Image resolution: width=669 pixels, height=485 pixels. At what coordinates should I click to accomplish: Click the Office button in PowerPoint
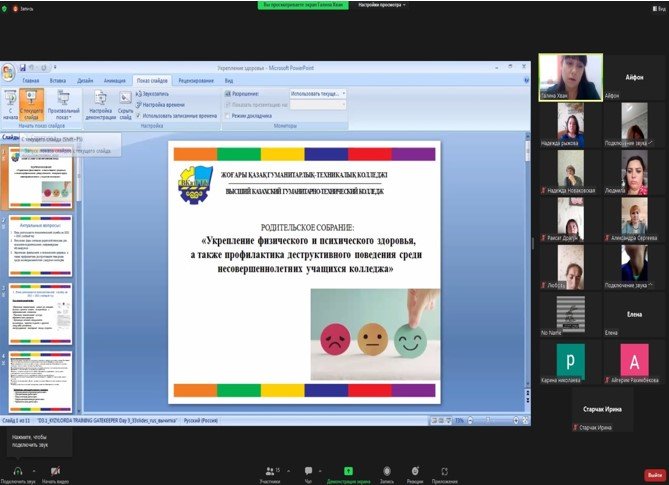coord(8,72)
